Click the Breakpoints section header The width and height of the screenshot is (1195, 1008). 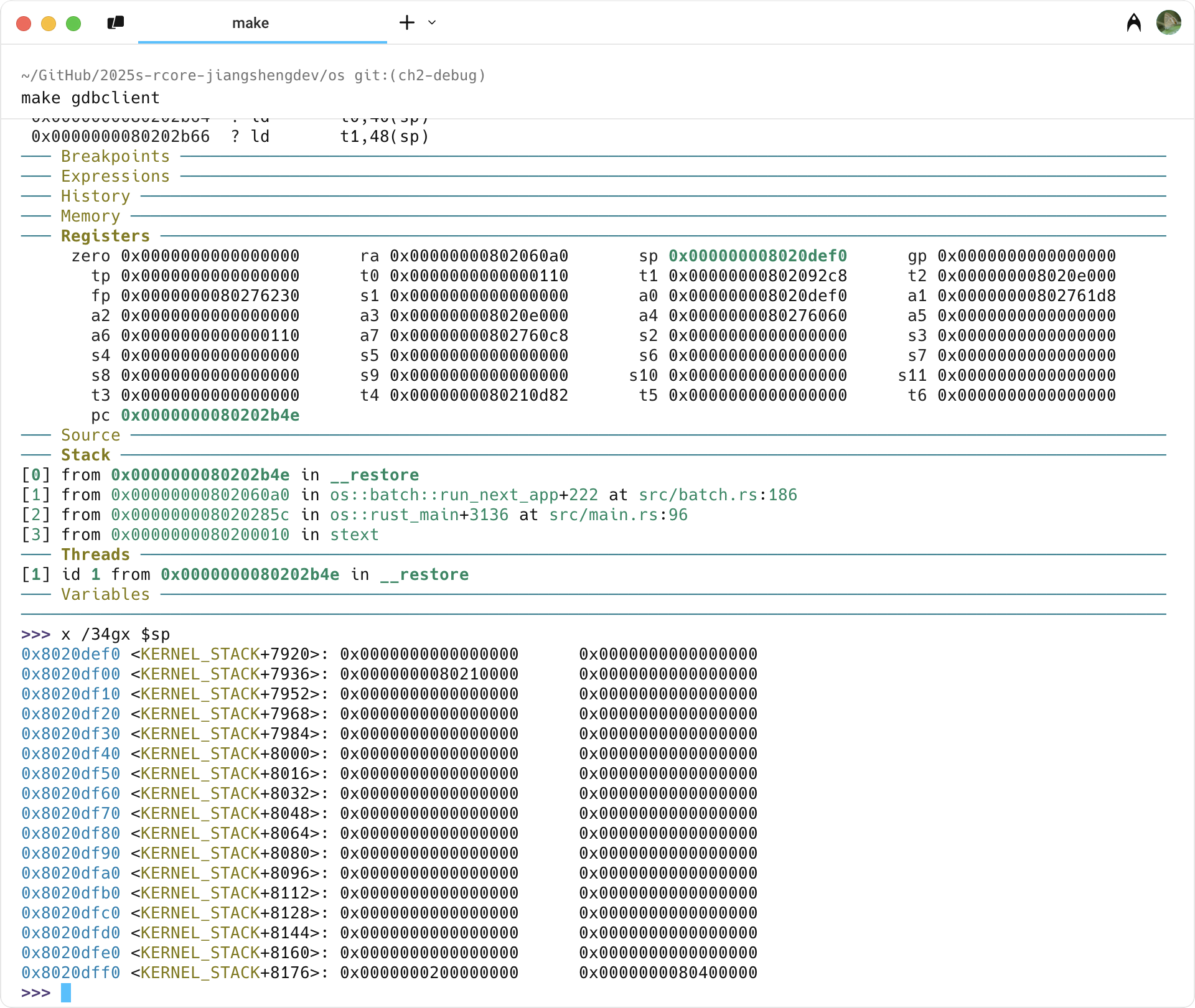(x=115, y=156)
